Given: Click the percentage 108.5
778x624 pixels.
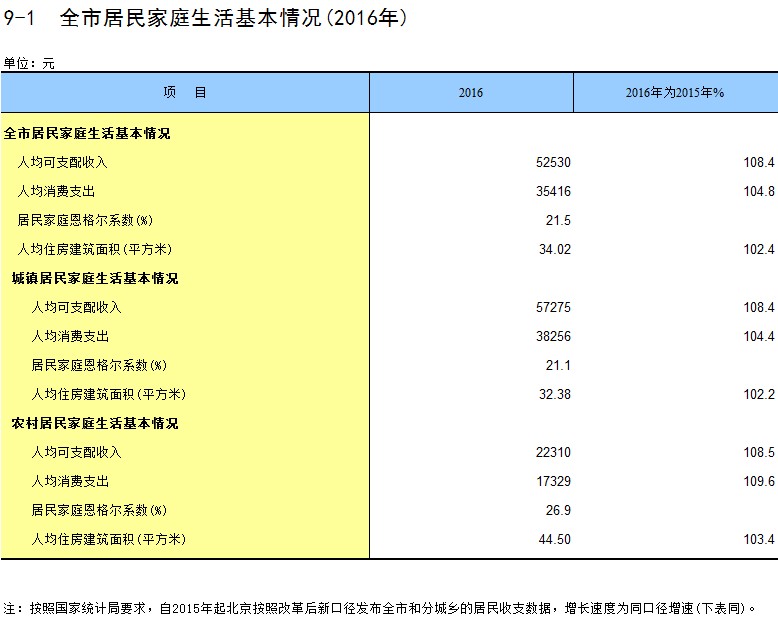Looking at the screenshot, I should click(x=759, y=452).
